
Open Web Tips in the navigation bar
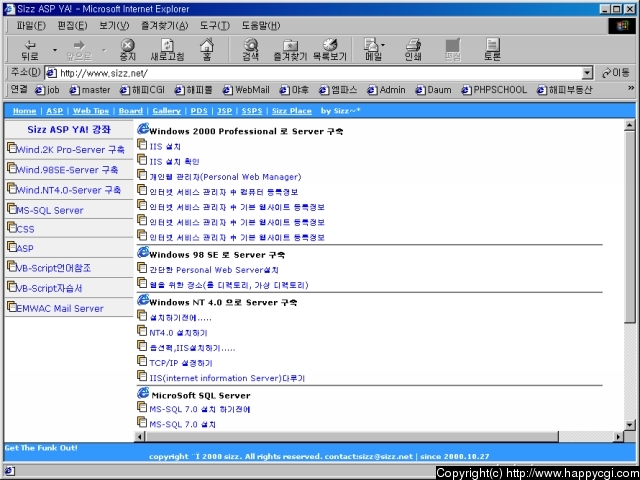point(91,111)
